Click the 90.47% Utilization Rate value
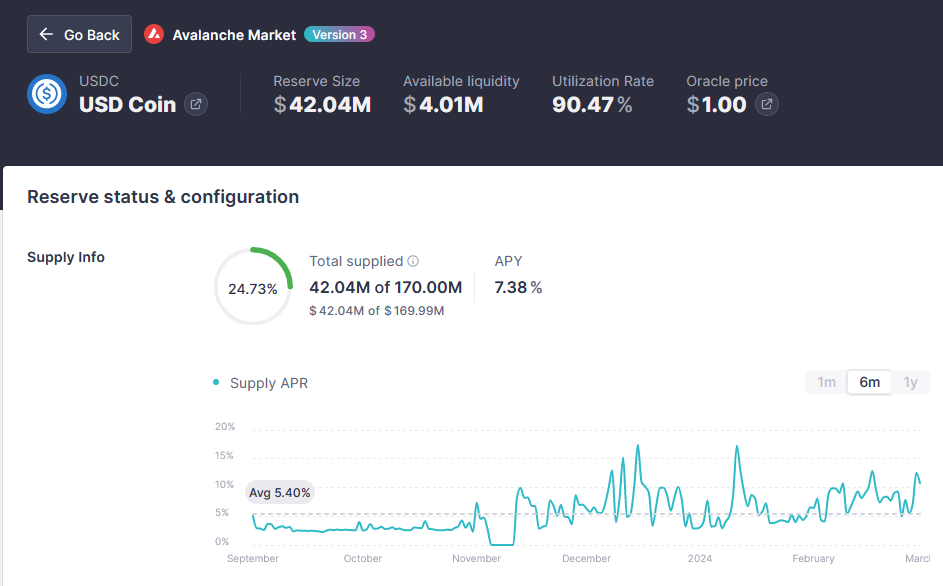Screen dimensions: 943x586 592,105
